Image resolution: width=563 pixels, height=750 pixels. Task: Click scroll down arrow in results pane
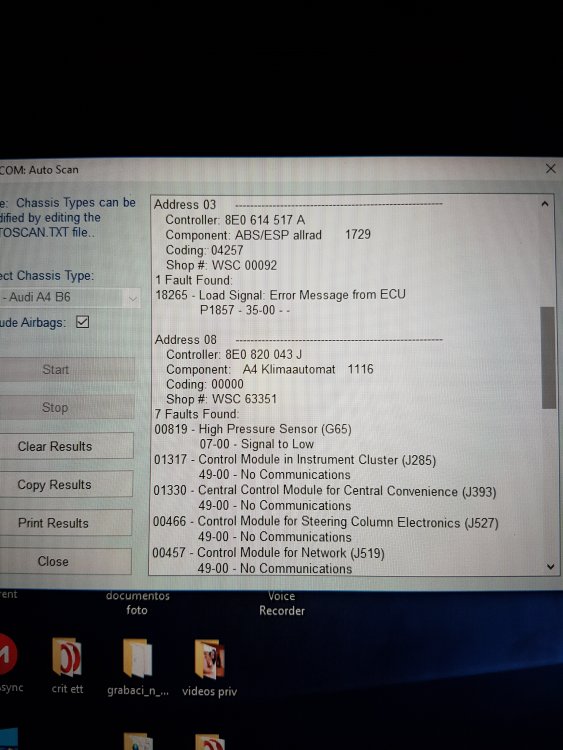point(551,566)
